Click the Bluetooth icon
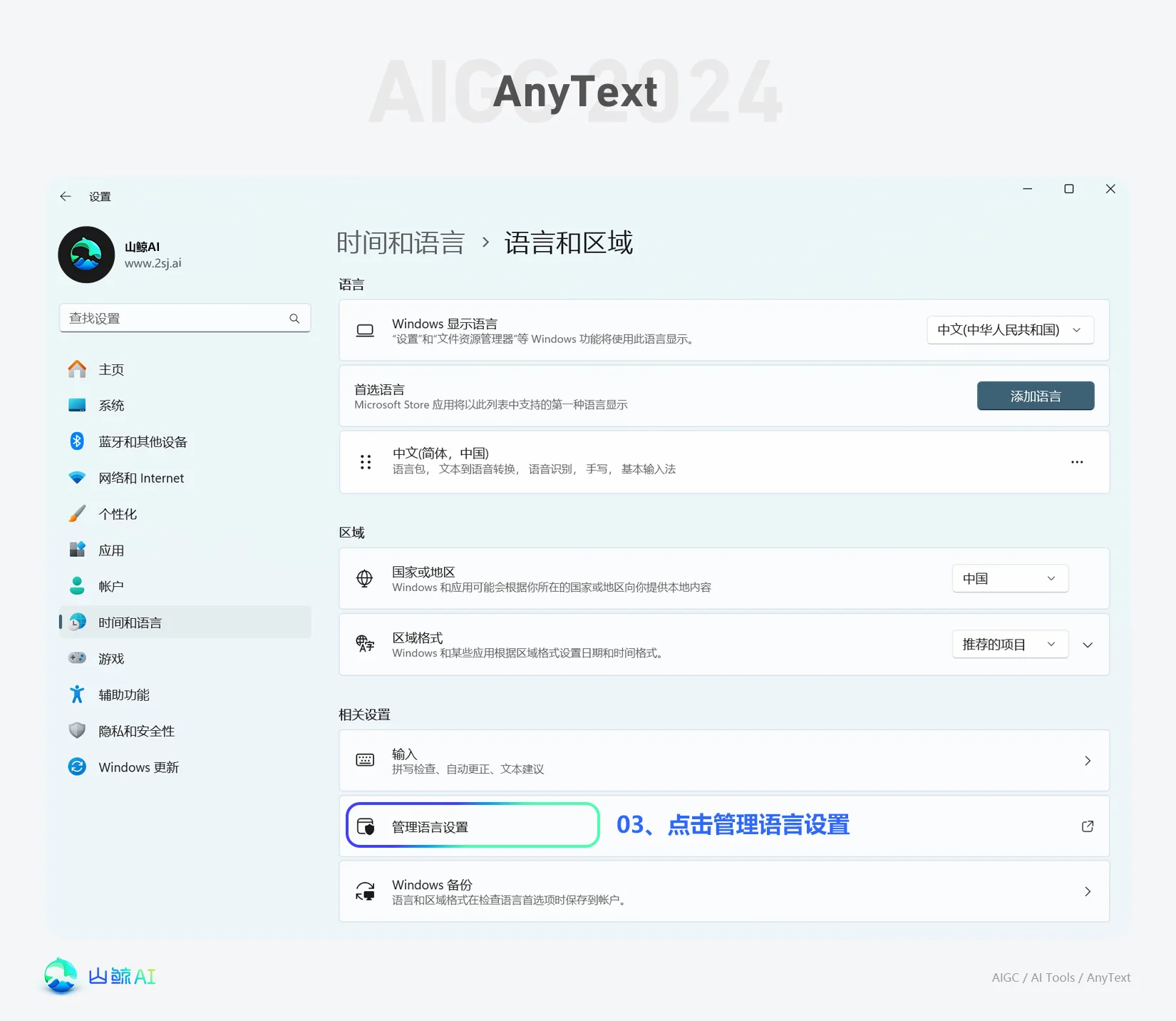 coord(77,441)
